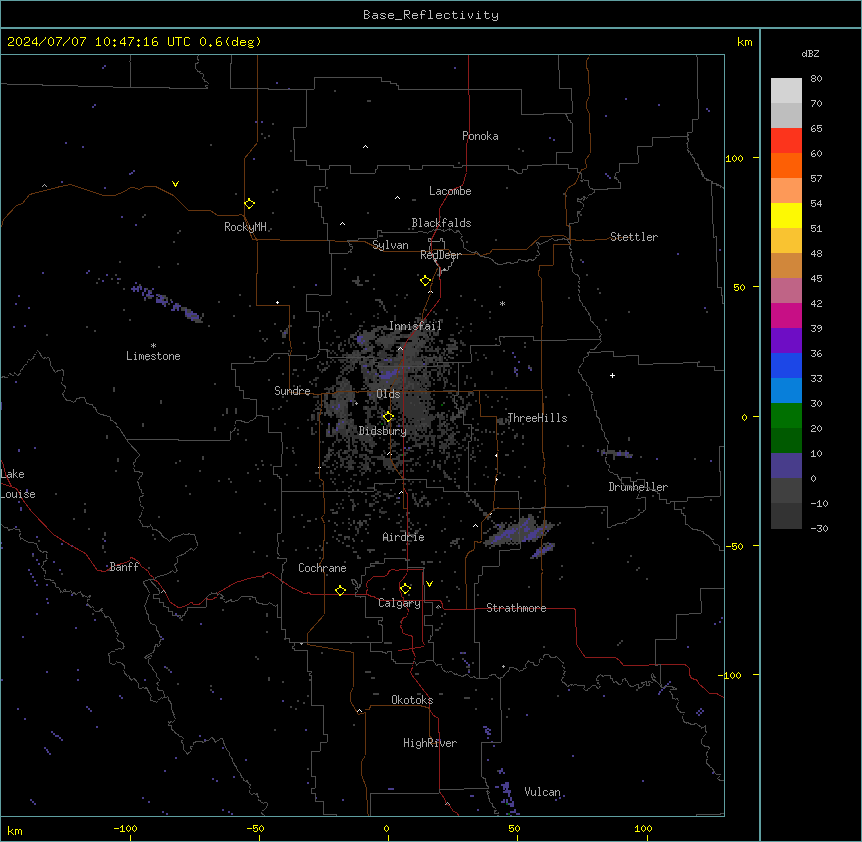Viewport: 862px width, 842px height.
Task: Click the Innisfail label
Action: [x=415, y=326]
